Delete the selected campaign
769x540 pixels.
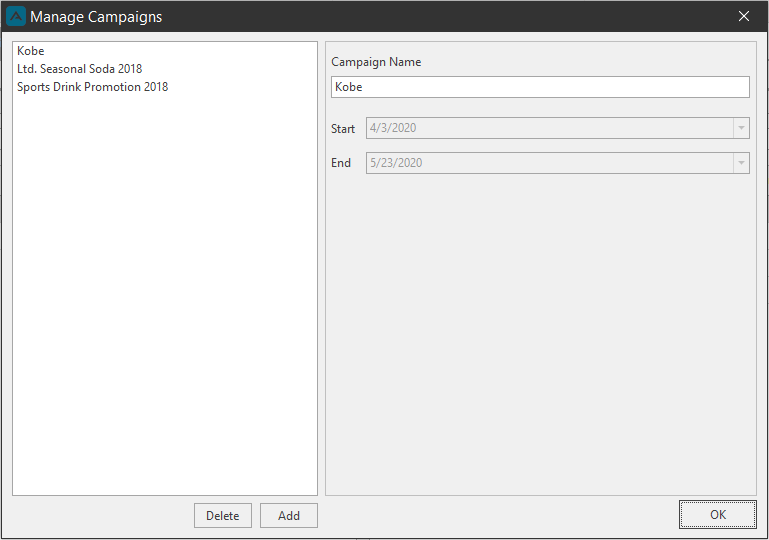[223, 515]
